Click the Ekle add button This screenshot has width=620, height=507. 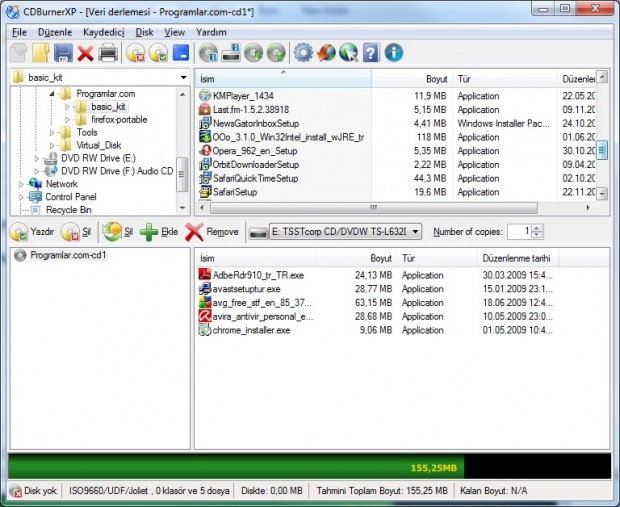159,232
